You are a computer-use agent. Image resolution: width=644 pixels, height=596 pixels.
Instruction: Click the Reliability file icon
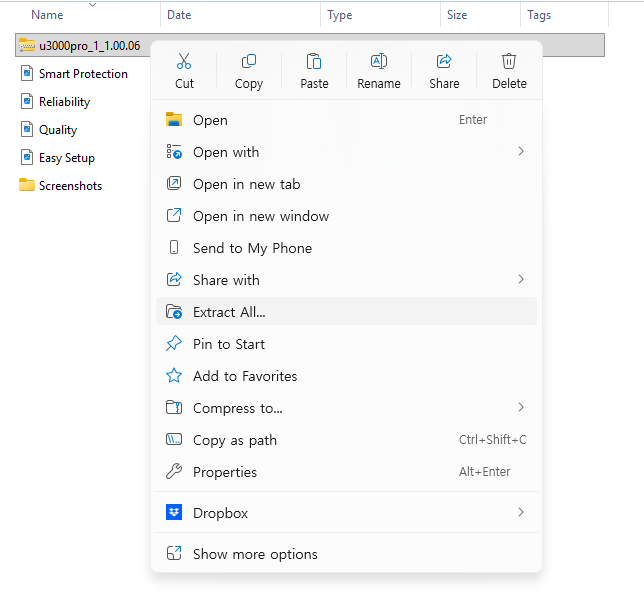[x=27, y=101]
